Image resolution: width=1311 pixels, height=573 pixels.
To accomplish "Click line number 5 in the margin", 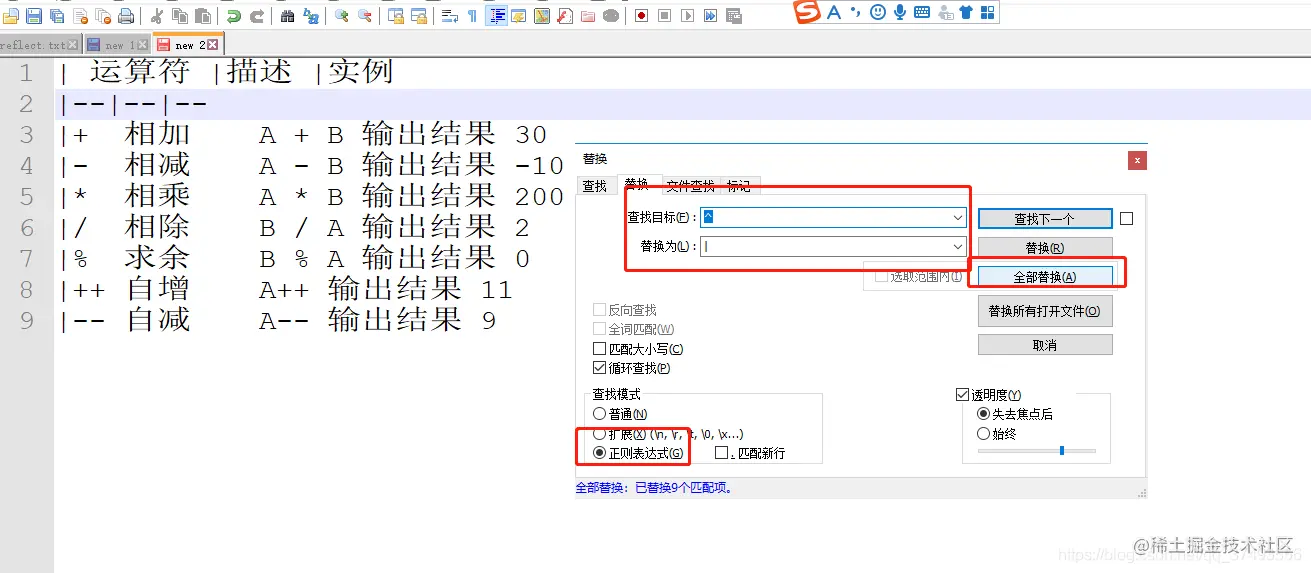I will click(26, 196).
